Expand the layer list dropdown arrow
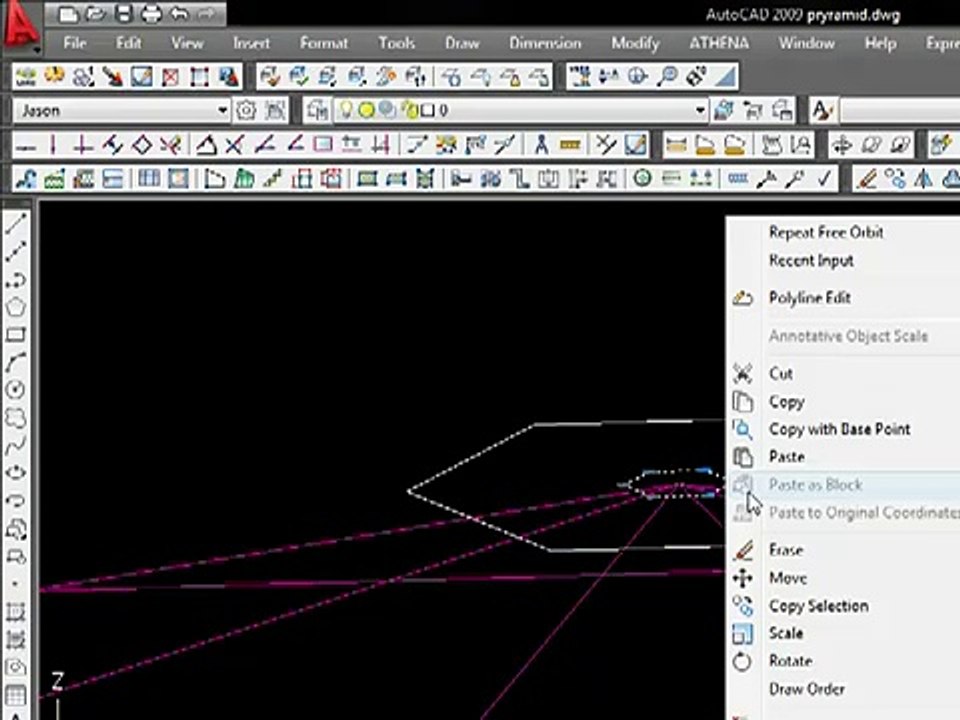This screenshot has height=720, width=960. pyautogui.click(x=700, y=111)
